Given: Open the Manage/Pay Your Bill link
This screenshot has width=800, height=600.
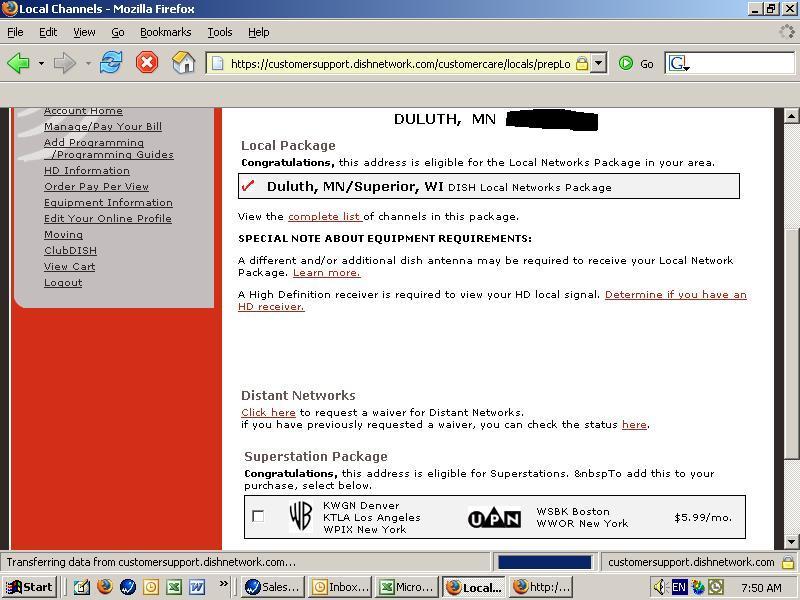Looking at the screenshot, I should click(x=103, y=127).
